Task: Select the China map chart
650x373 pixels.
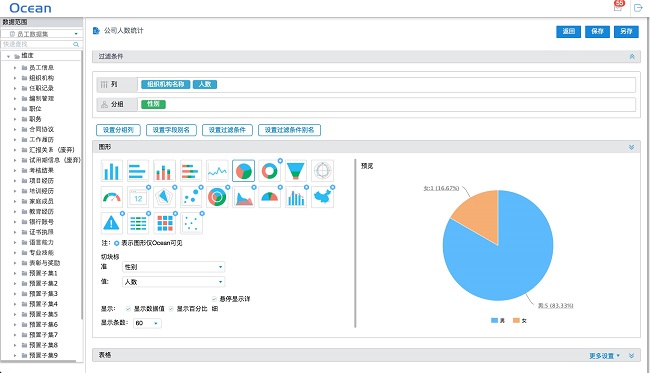Action: tap(323, 197)
